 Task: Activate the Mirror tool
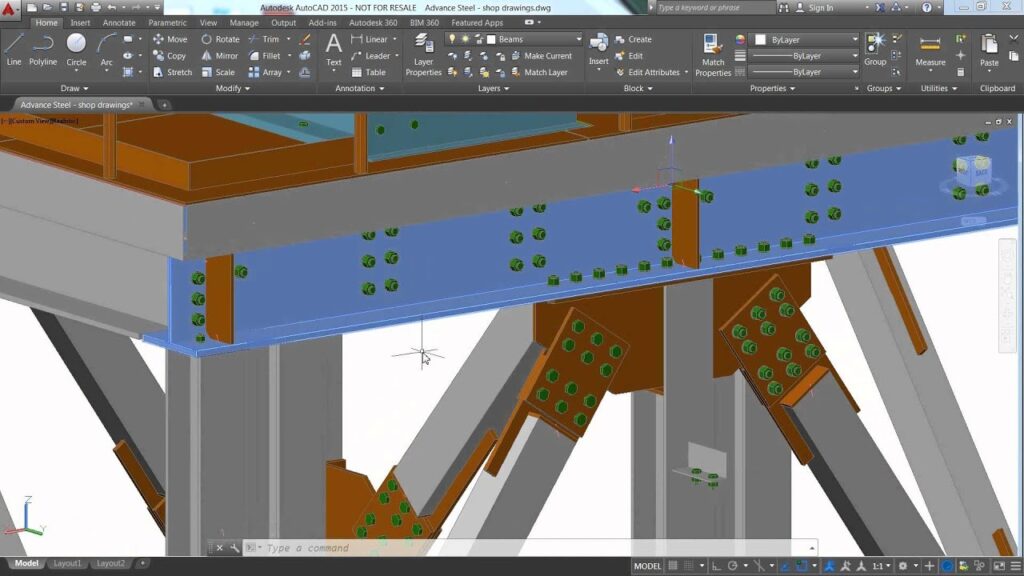pyautogui.click(x=221, y=55)
